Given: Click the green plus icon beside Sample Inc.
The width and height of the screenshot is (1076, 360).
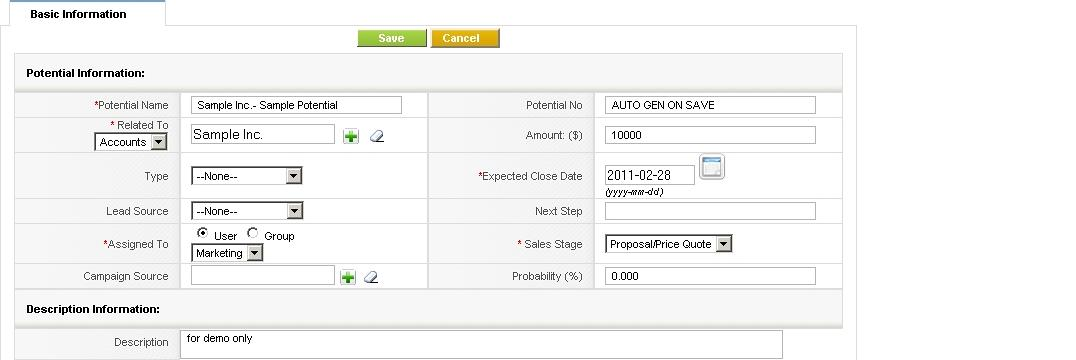Looking at the screenshot, I should click(x=351, y=136).
